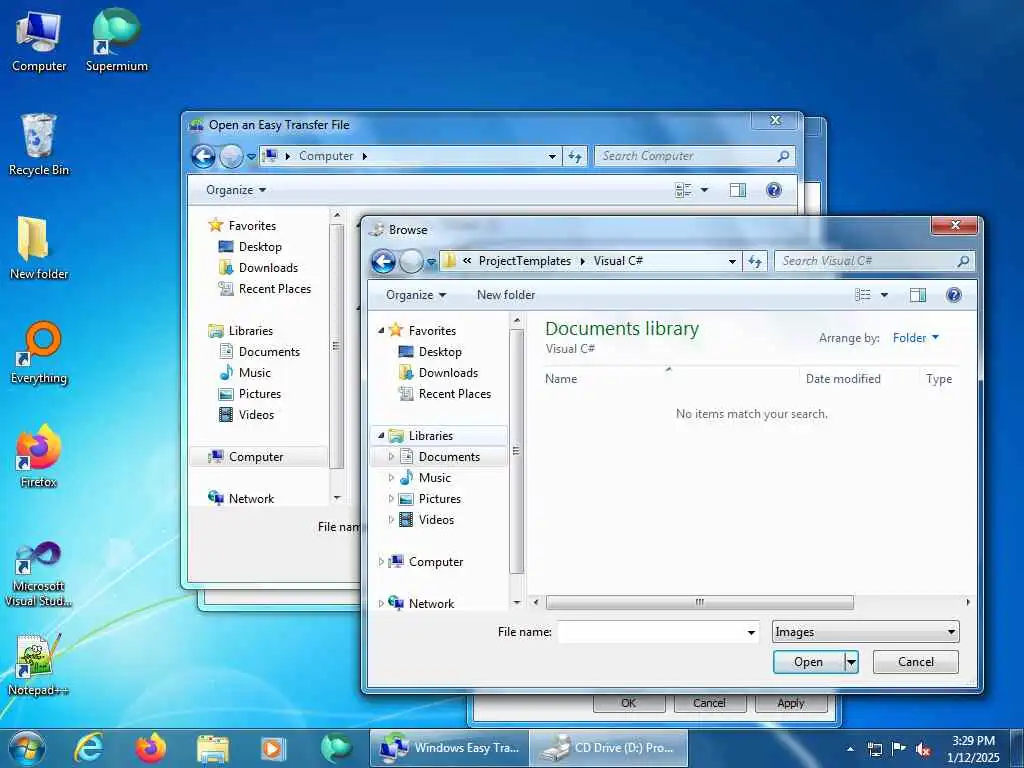1024x768 pixels.
Task: Open Organize menu in Browse dialog
Action: click(x=415, y=295)
